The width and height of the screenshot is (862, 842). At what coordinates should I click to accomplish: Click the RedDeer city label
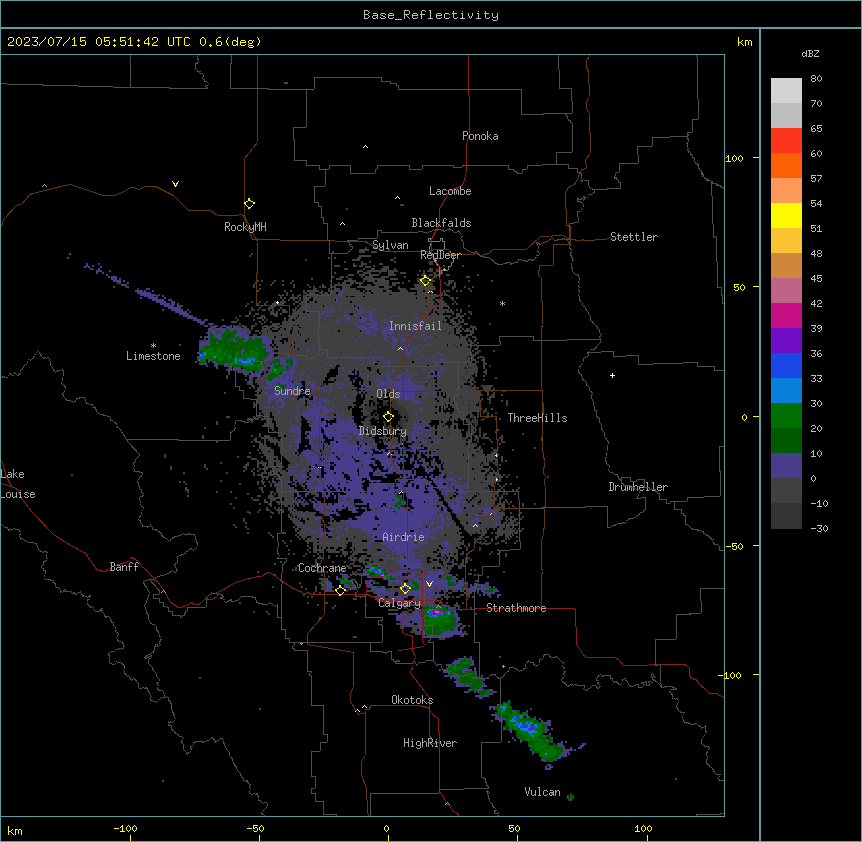pos(440,255)
